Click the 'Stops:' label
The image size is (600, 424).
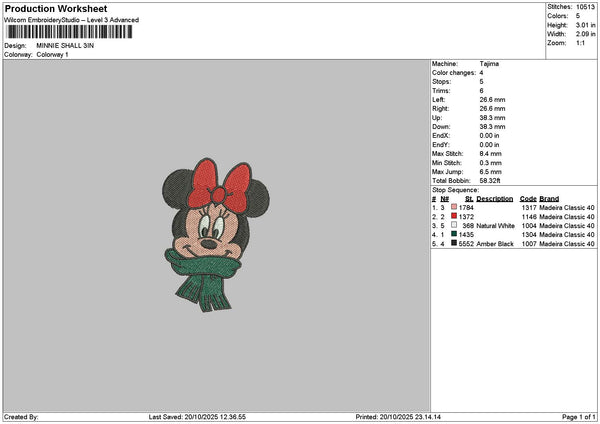[442, 82]
